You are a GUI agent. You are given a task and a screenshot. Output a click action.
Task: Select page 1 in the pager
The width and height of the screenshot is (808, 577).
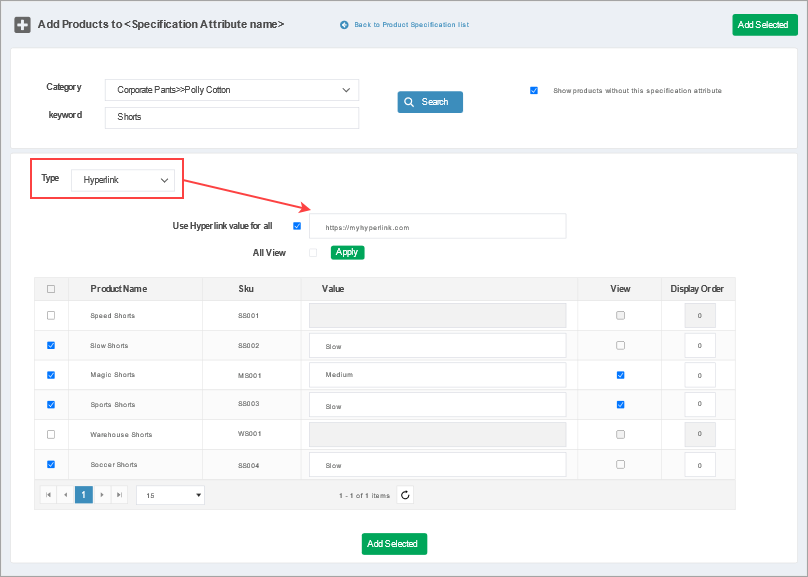click(84, 494)
